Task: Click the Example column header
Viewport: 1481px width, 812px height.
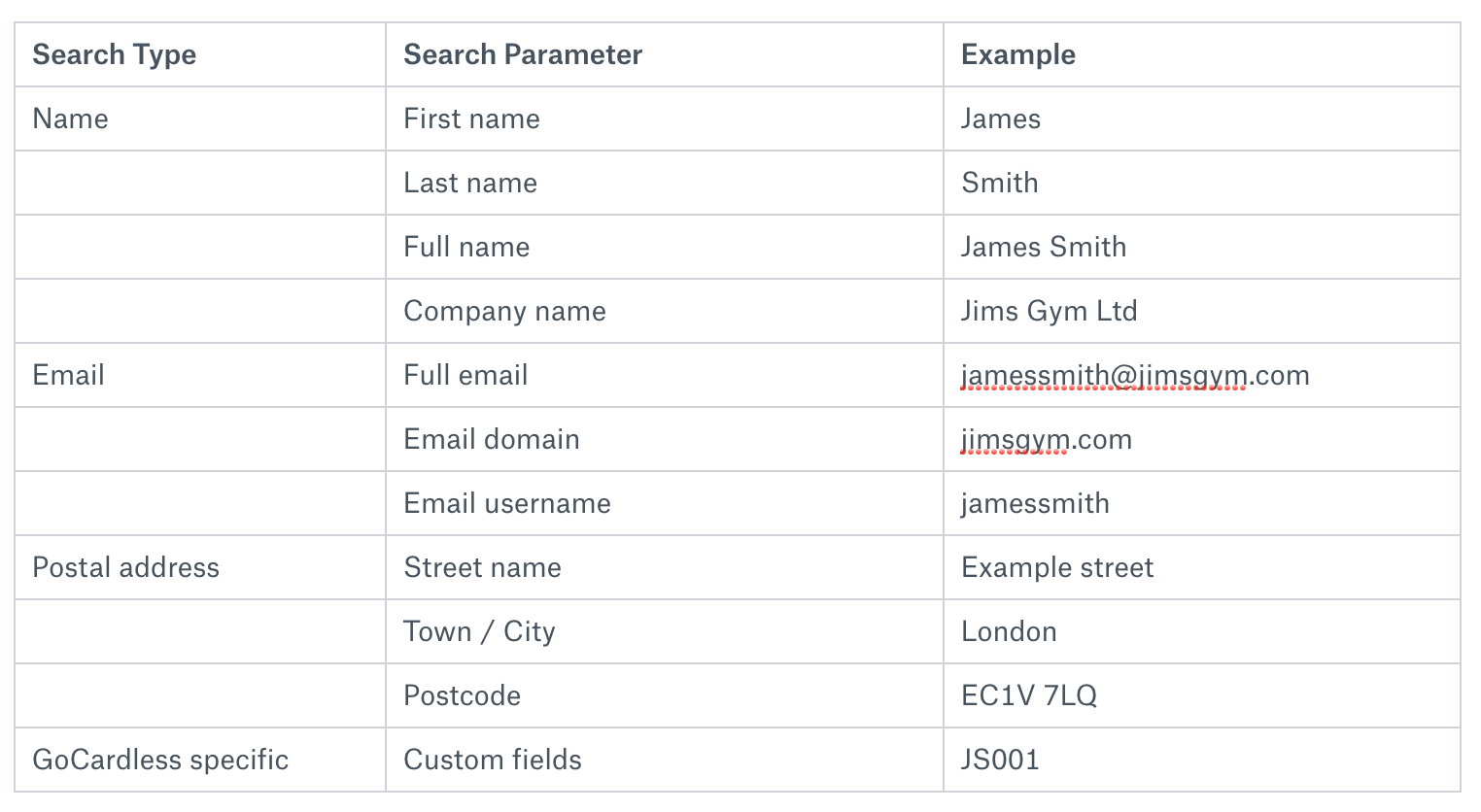Action: pos(1202,54)
